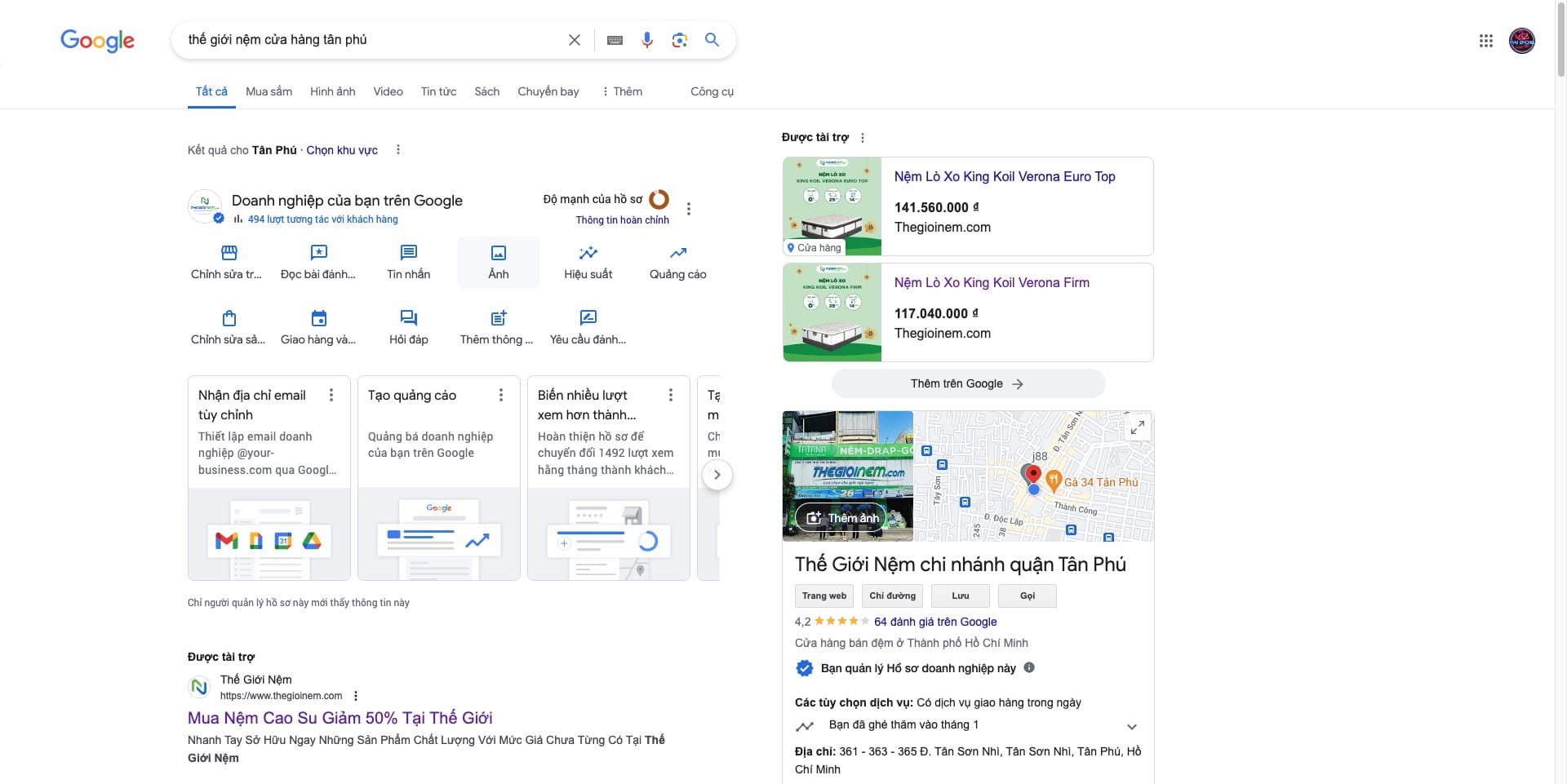Image resolution: width=1567 pixels, height=784 pixels.
Task: Expand the map to full view
Action: (1137, 427)
